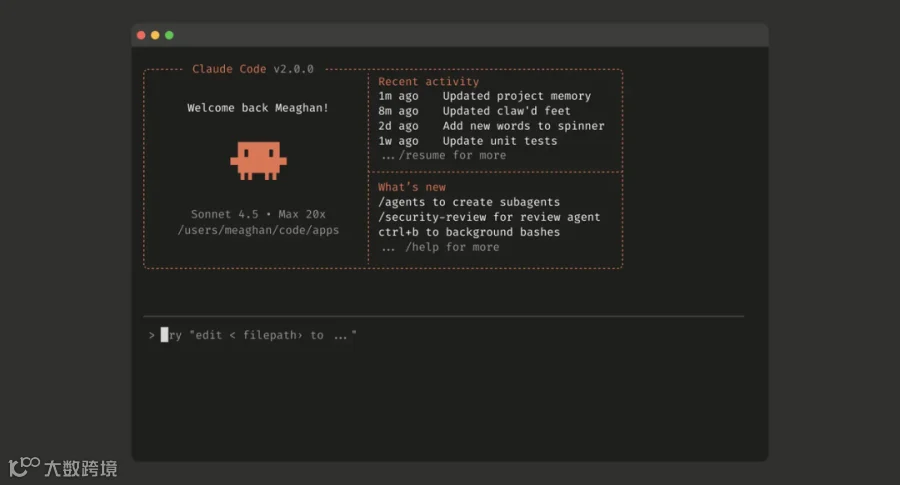Click the "Recent activity" heading
The height and width of the screenshot is (485, 900).
pos(428,82)
